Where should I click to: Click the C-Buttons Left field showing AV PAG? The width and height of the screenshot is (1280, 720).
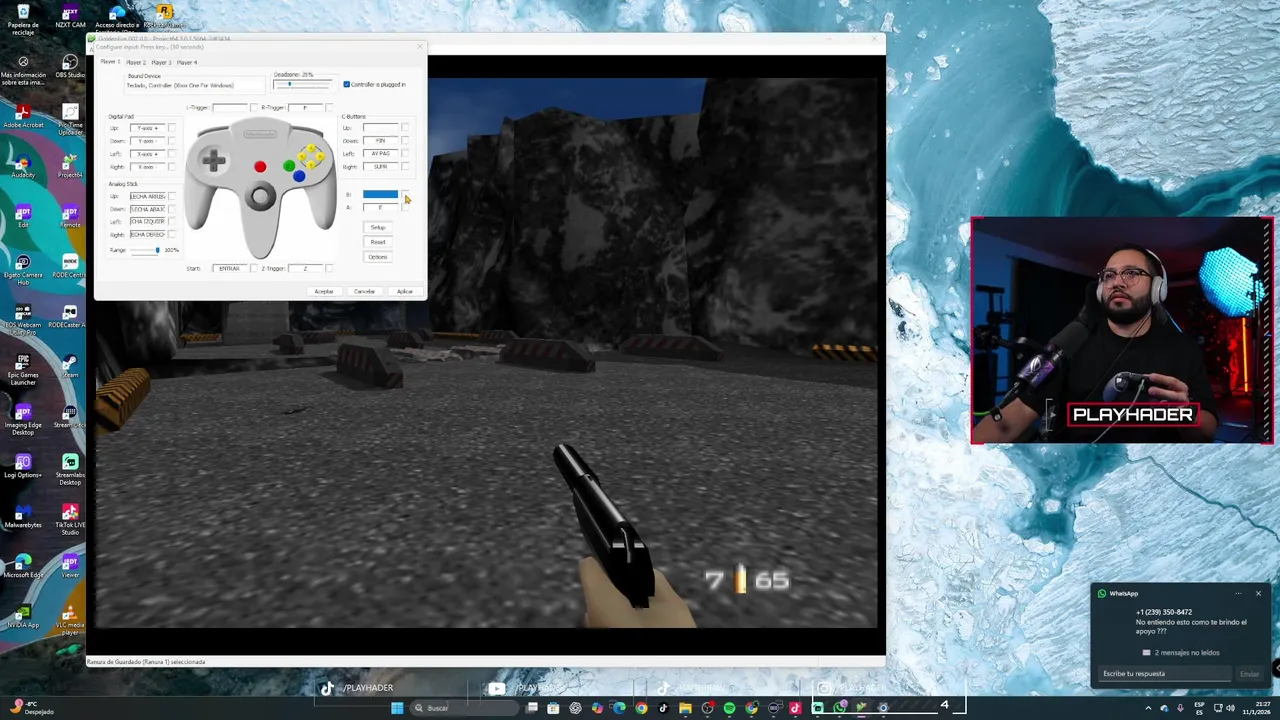381,153
